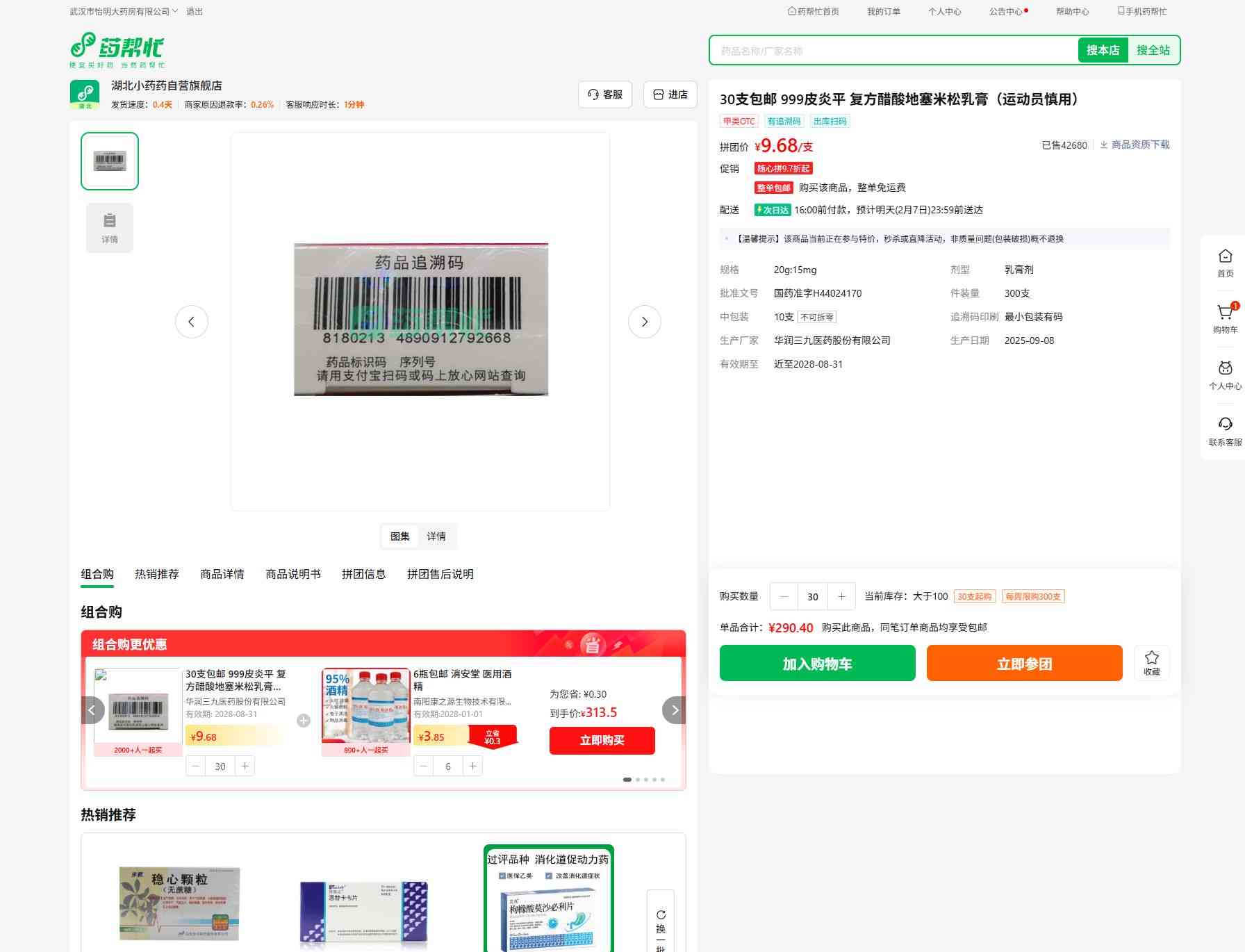Click the refresh recommendations icon
Screen dimensions: 1245x952
661,914
